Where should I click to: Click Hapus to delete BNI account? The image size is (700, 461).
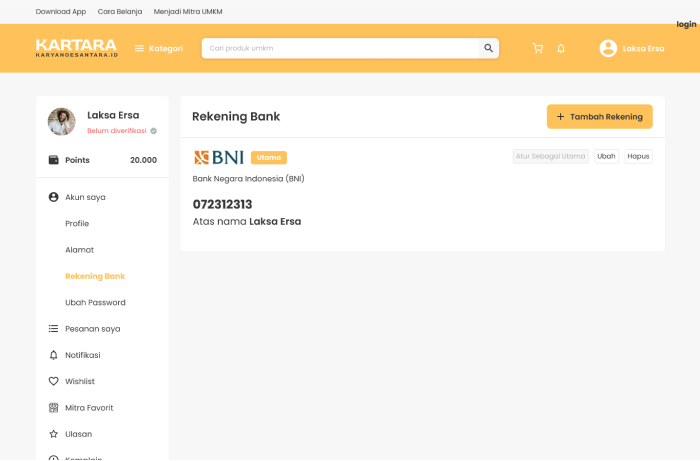(x=638, y=156)
